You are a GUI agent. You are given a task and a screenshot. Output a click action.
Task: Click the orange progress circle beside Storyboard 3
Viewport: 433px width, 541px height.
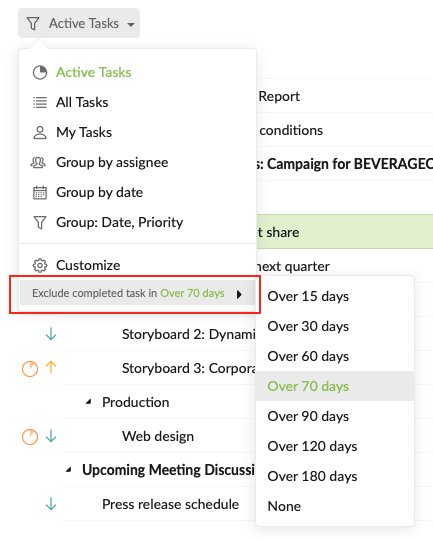[x=30, y=369]
